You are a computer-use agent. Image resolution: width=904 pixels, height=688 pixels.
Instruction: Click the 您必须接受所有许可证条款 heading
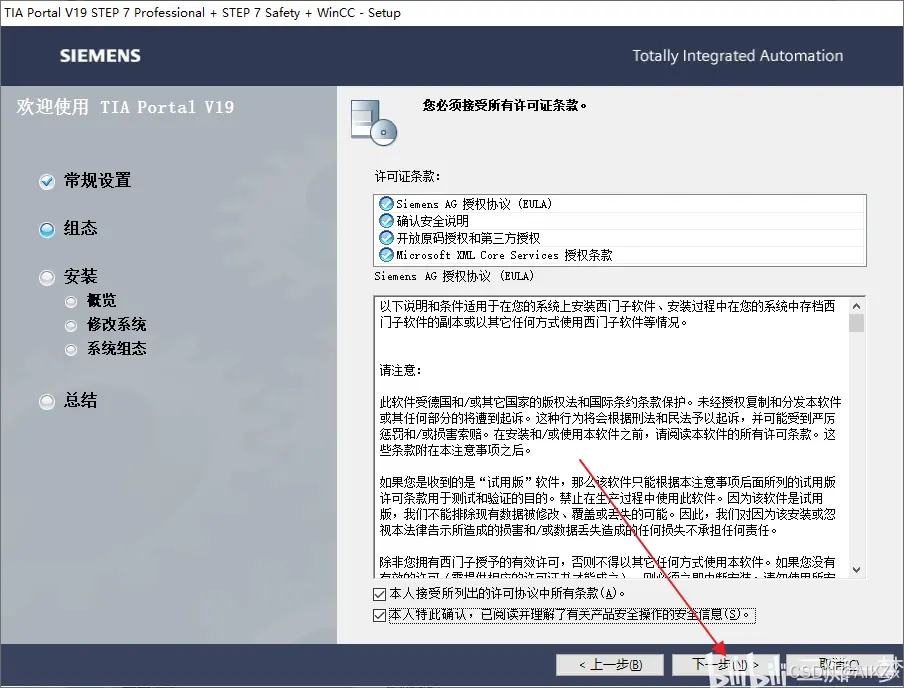click(504, 105)
